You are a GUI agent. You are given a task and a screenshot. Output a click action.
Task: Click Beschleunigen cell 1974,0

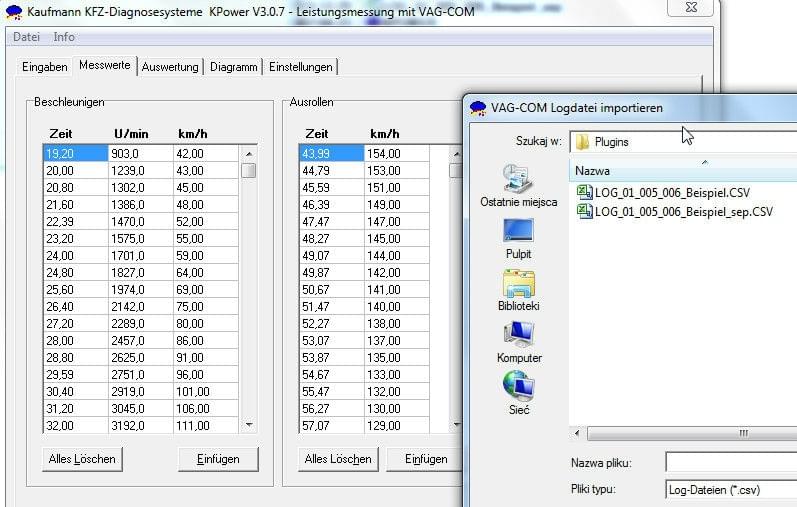[141, 290]
